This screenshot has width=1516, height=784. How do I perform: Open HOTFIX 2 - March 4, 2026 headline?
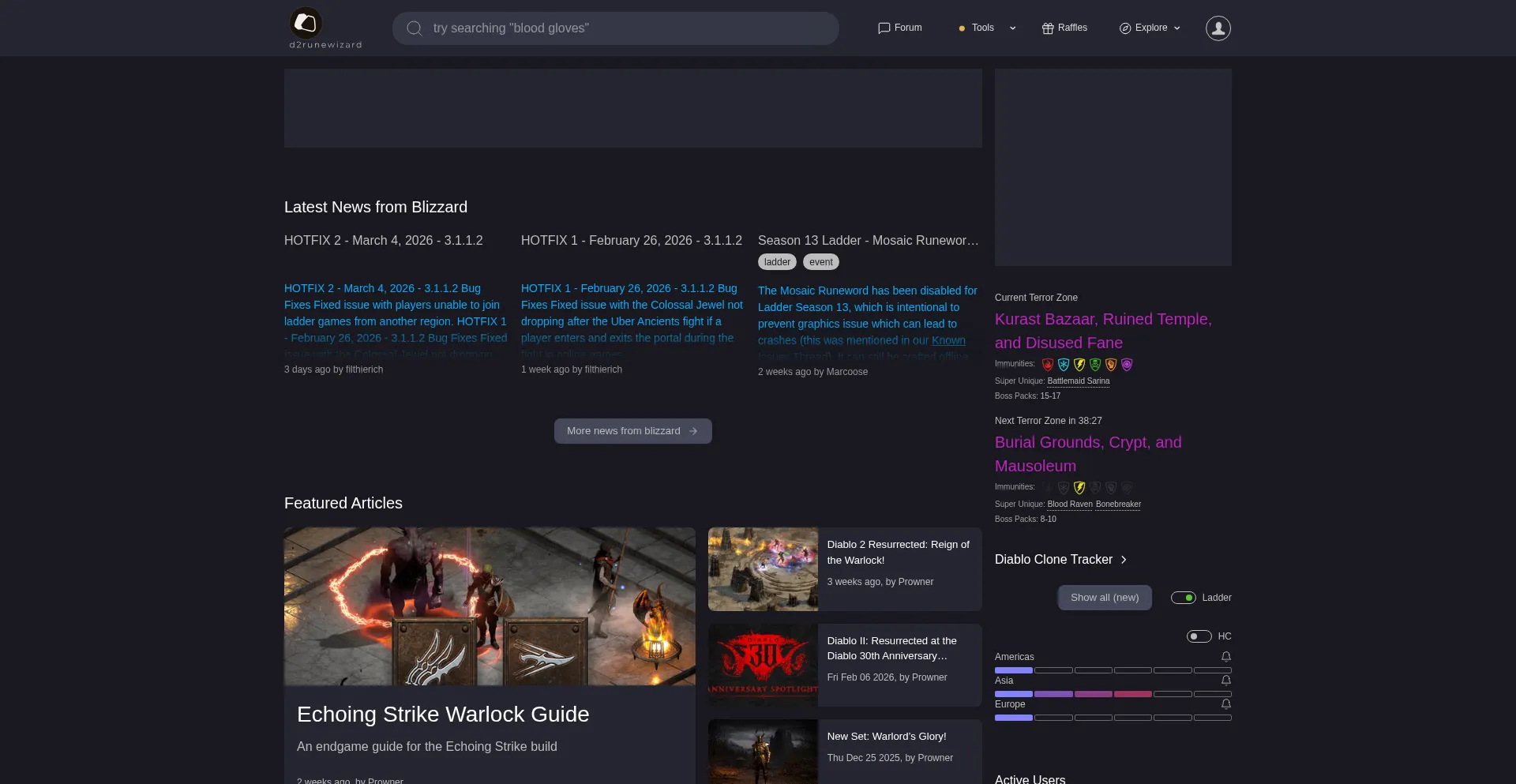(x=384, y=240)
